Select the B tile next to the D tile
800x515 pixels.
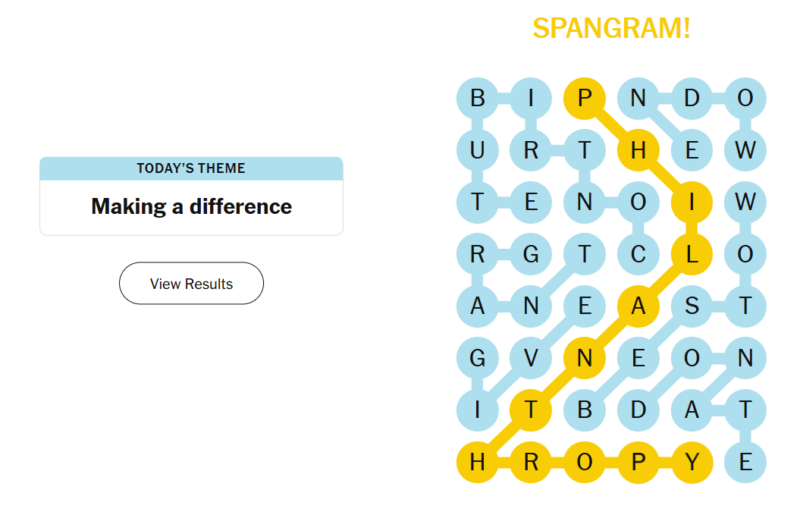[x=584, y=410]
